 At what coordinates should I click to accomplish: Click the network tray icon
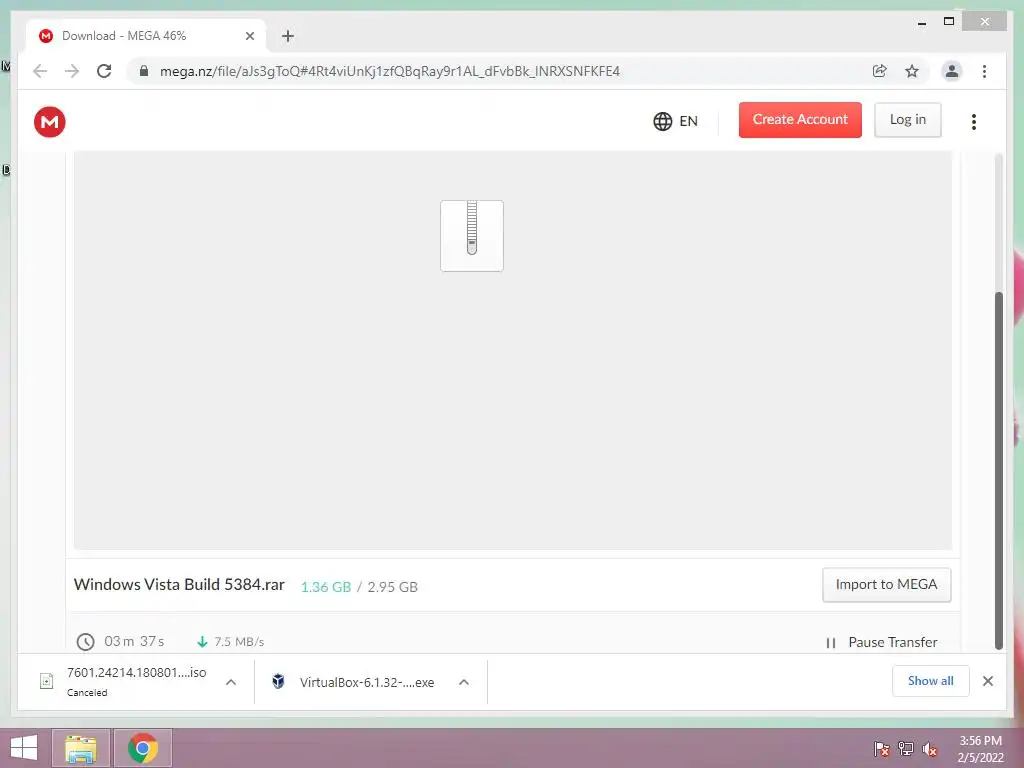(906, 749)
